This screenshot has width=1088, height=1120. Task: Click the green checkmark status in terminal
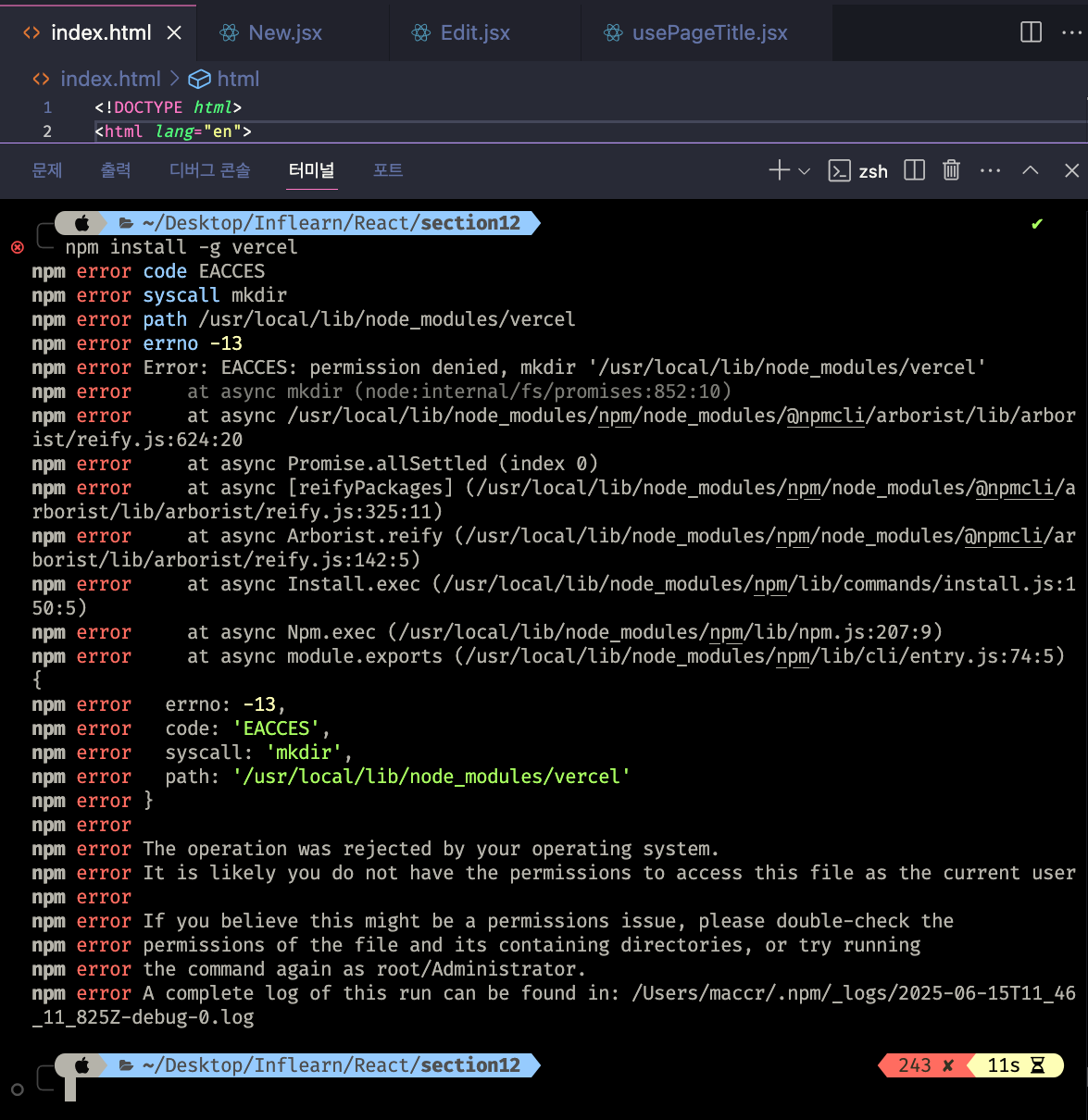click(x=1036, y=224)
